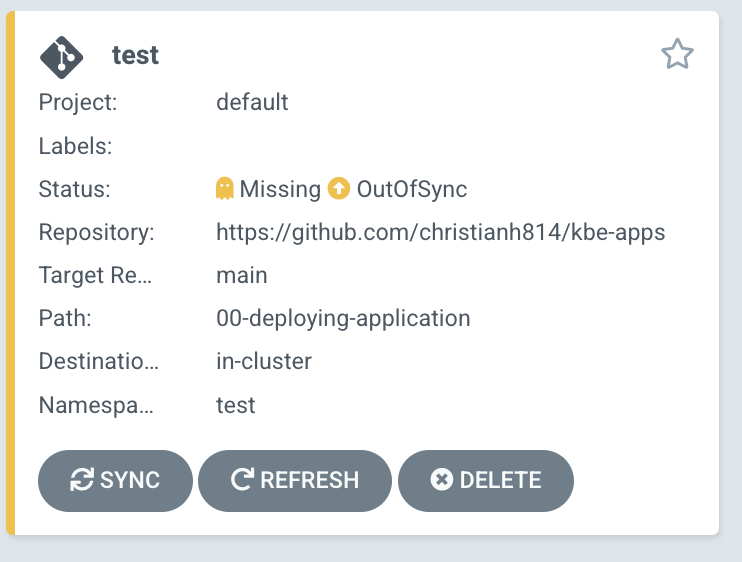Click the reload icon in REFRESH button

coord(242,480)
